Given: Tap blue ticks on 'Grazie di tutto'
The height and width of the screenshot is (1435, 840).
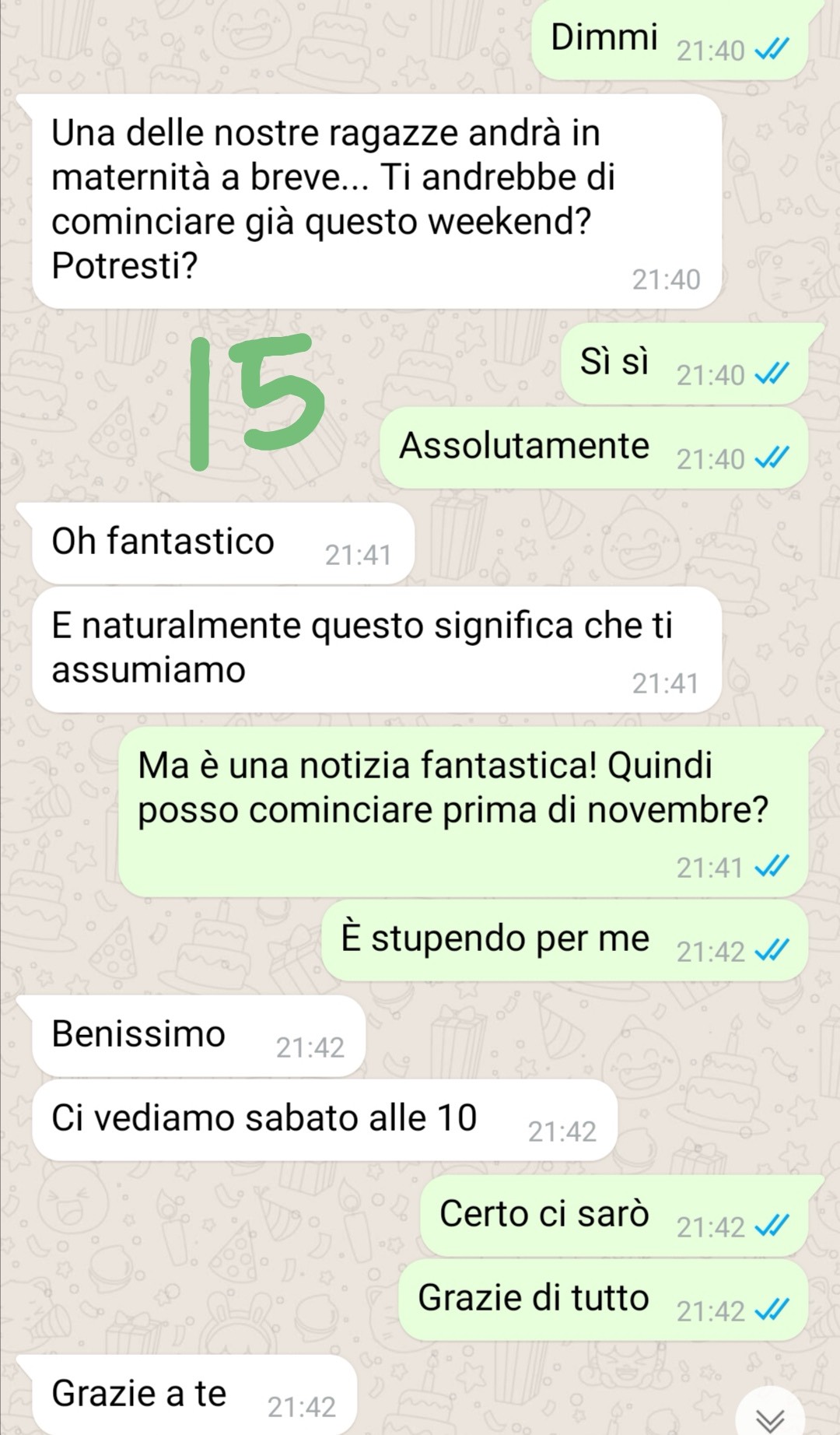Looking at the screenshot, I should pyautogui.click(x=773, y=1310).
